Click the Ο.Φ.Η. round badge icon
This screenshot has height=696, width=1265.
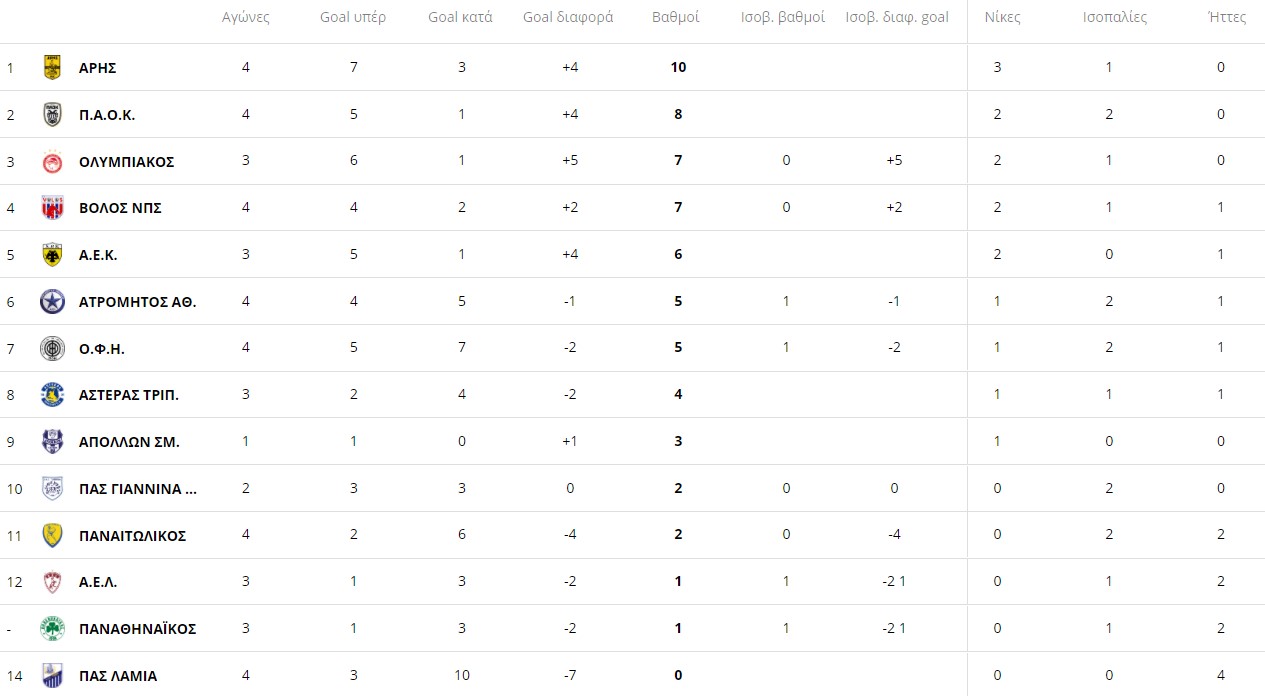point(52,349)
